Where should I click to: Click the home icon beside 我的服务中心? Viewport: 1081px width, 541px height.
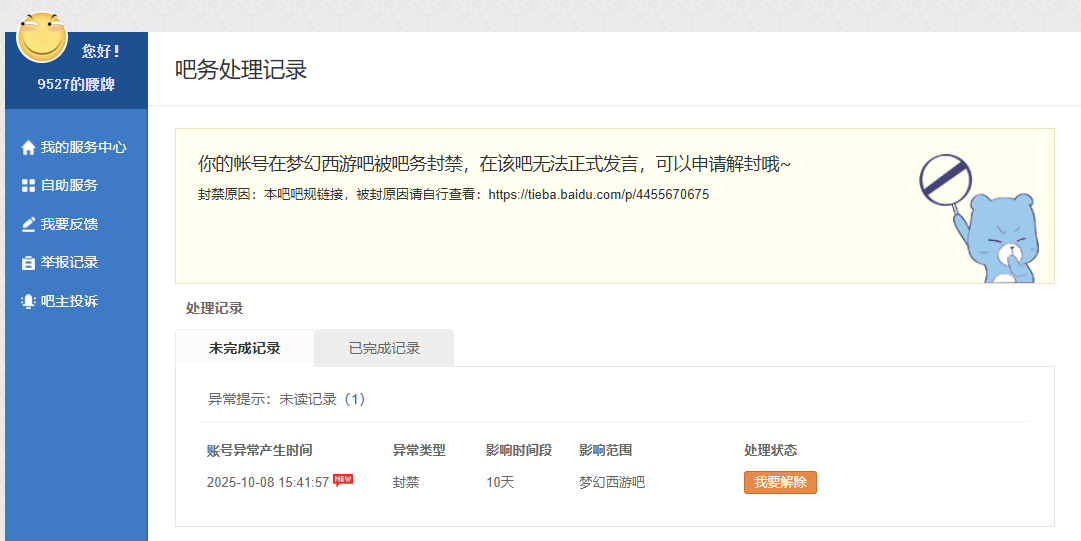pos(28,147)
